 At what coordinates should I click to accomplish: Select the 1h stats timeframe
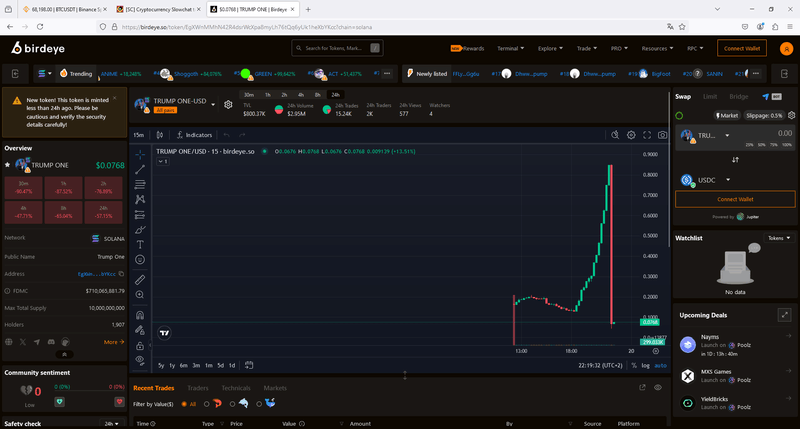(x=267, y=95)
